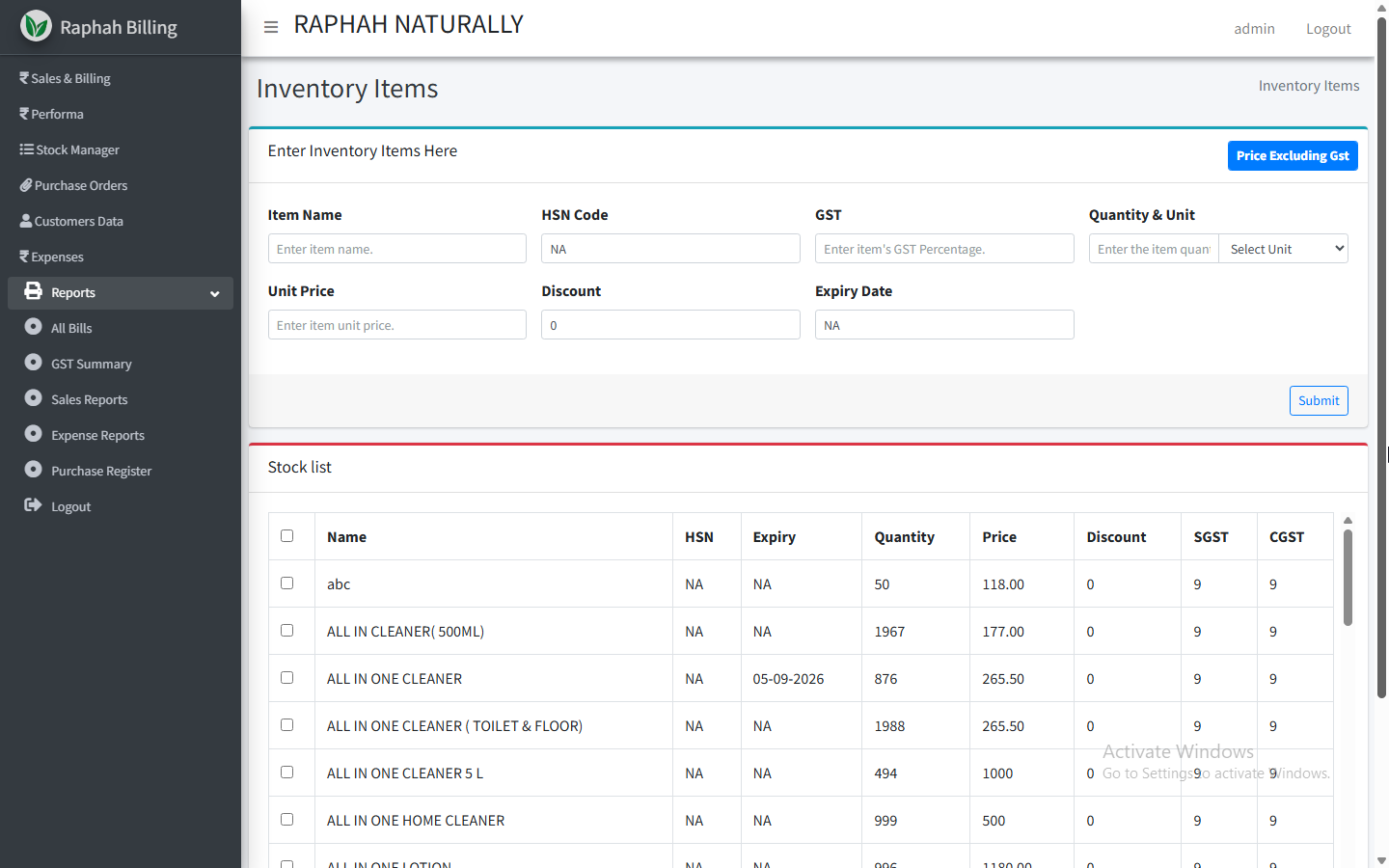The image size is (1389, 868).
Task: Toggle the hamburger sidebar menu icon
Action: [x=271, y=27]
